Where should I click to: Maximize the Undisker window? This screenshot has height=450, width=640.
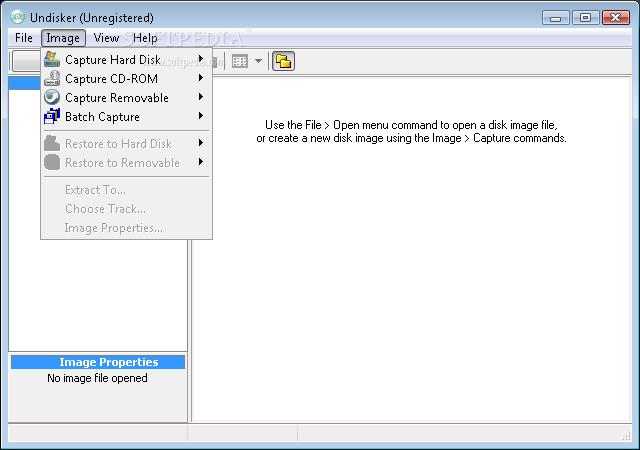click(585, 18)
